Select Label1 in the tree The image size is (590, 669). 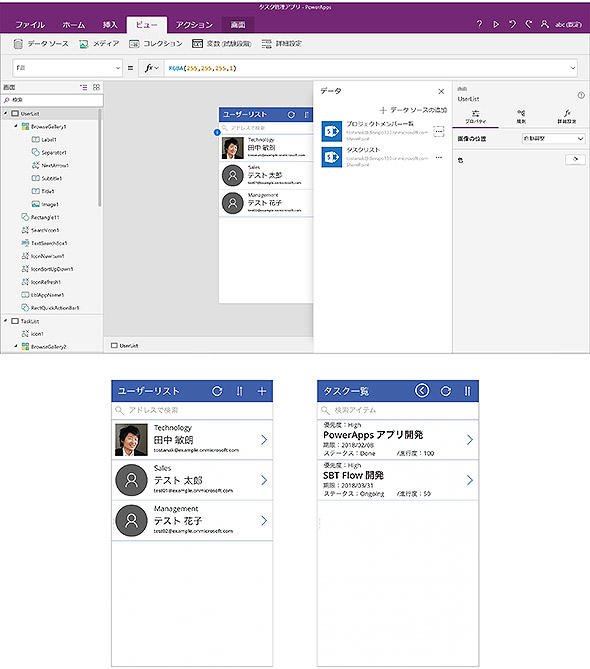click(44, 140)
